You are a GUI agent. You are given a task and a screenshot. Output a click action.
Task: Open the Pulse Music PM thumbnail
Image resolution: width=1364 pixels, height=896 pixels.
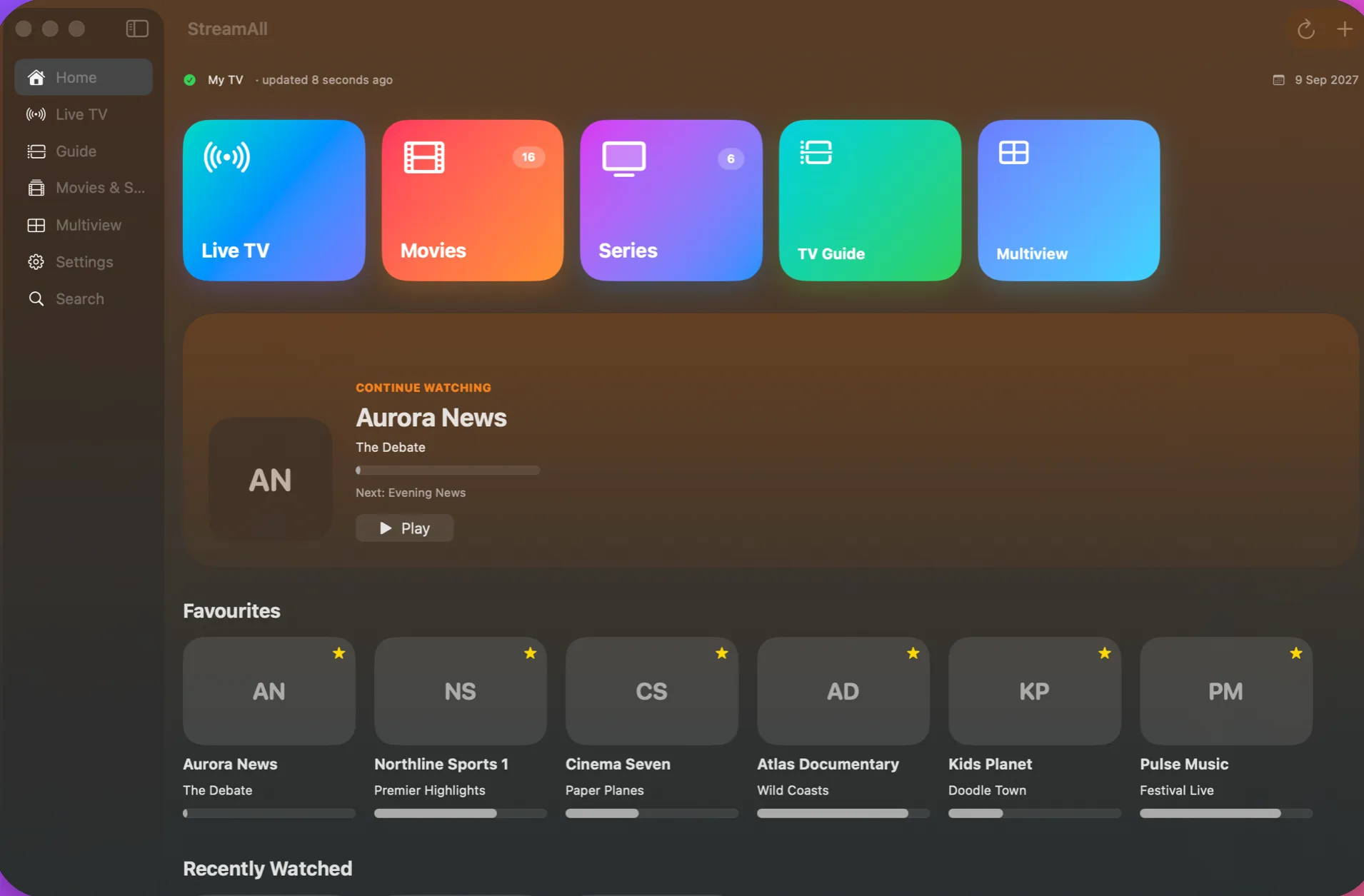[x=1226, y=691]
